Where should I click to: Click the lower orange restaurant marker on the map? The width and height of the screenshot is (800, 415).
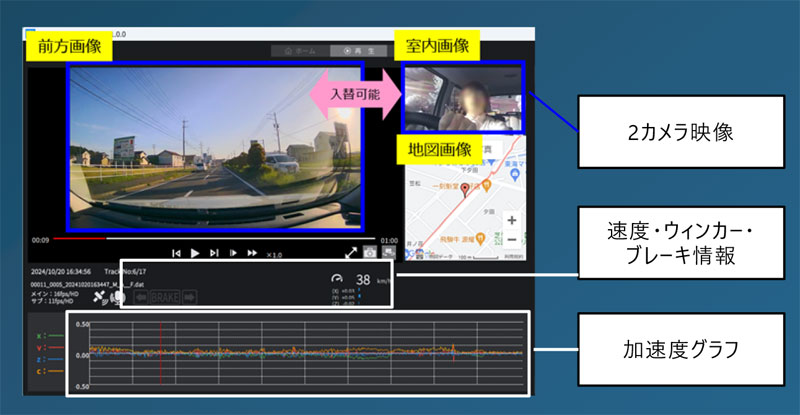click(481, 238)
